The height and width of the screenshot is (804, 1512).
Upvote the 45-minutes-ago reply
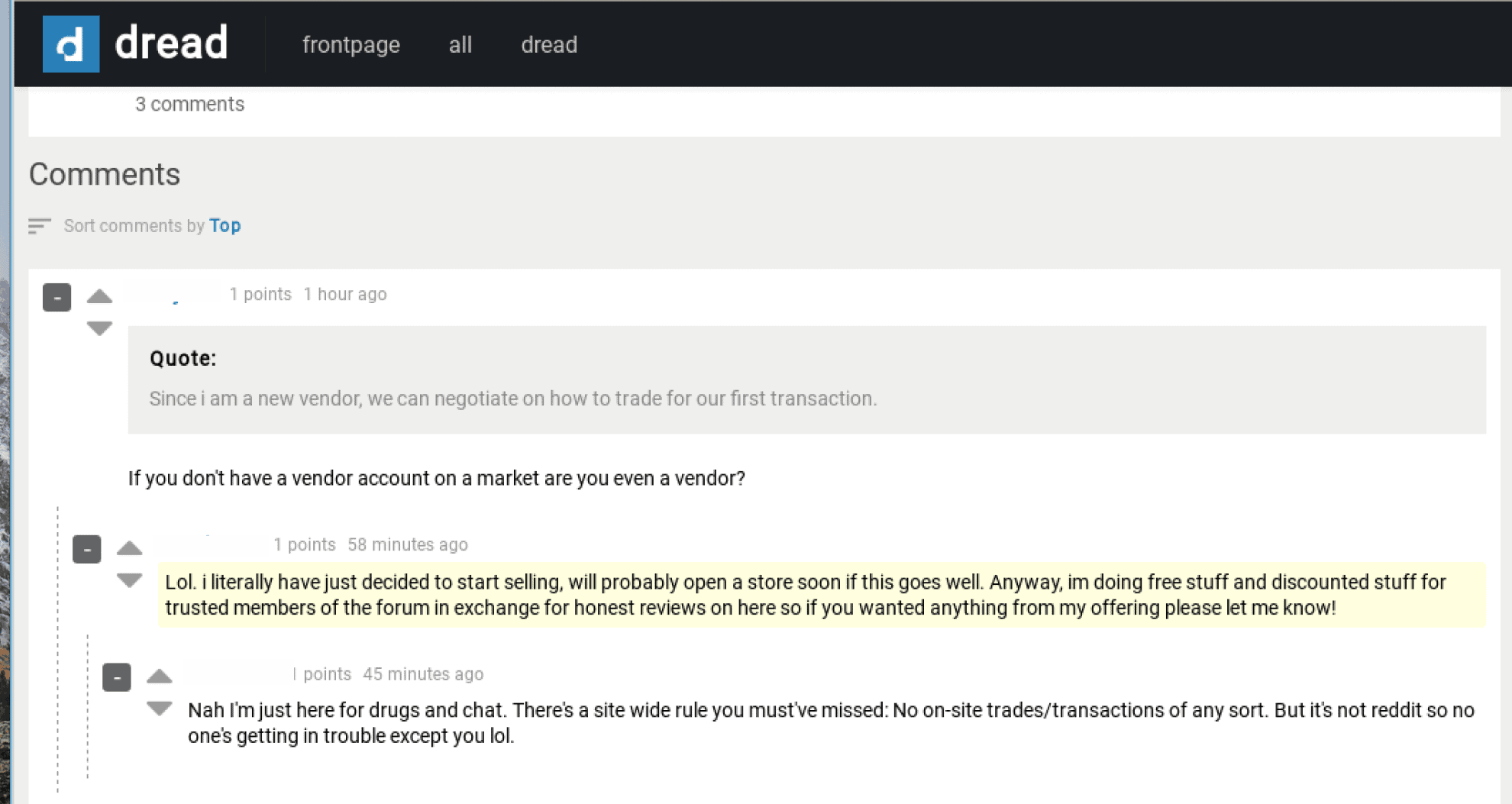point(160,676)
